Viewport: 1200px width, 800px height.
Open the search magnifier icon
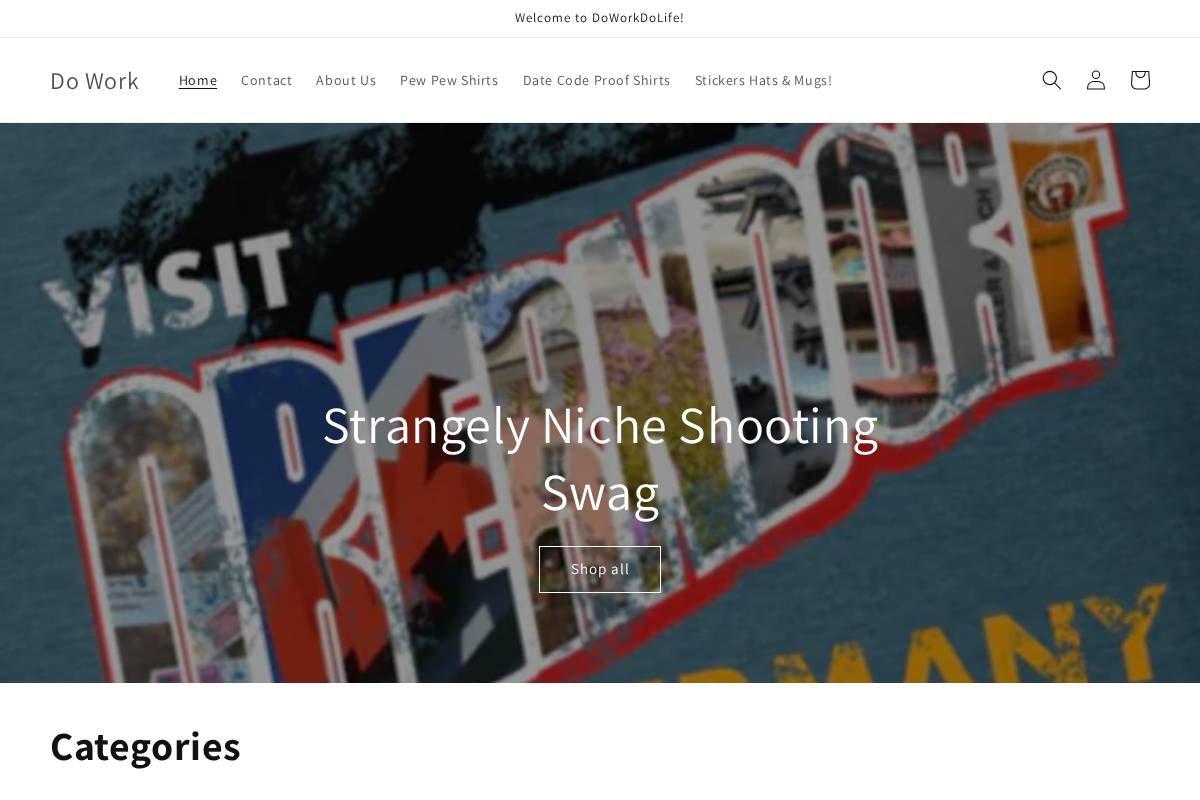[x=1051, y=80]
